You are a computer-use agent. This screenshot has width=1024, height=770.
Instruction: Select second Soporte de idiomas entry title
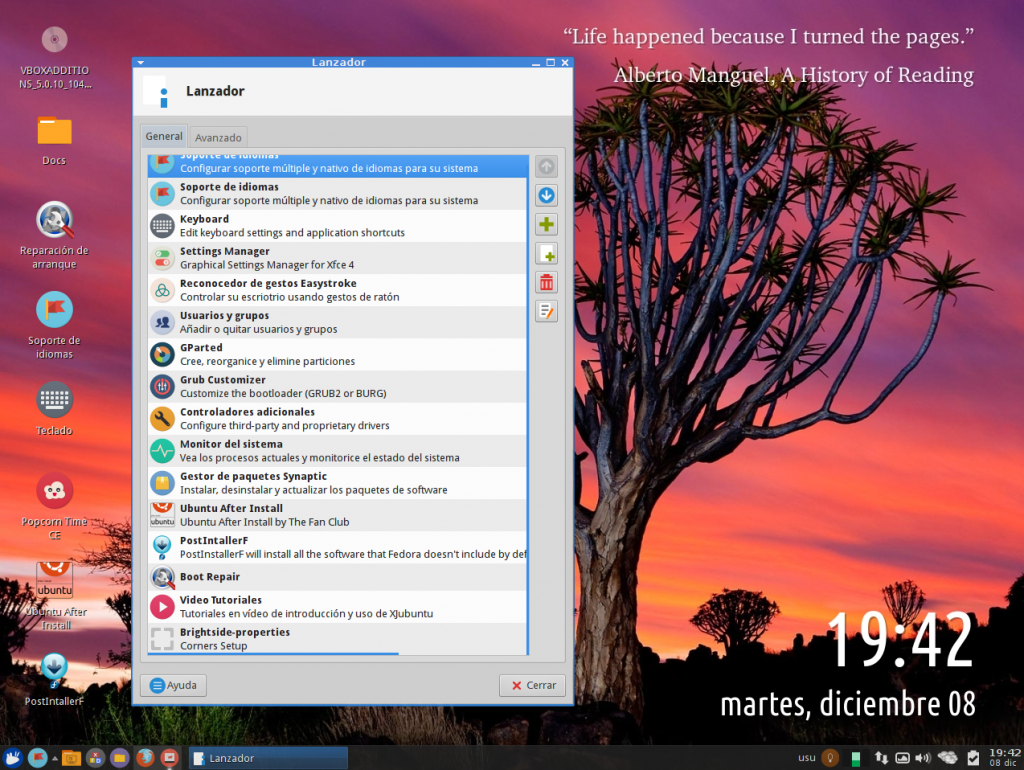pos(229,187)
